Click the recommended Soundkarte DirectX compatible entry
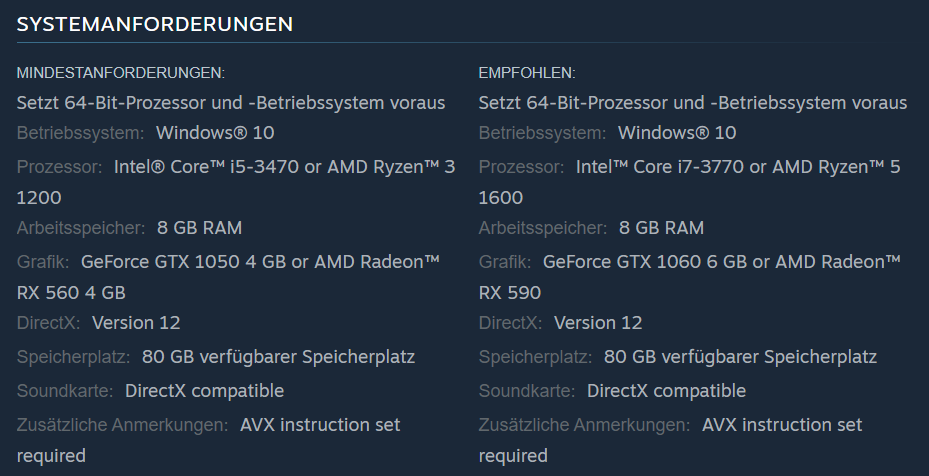 point(666,391)
